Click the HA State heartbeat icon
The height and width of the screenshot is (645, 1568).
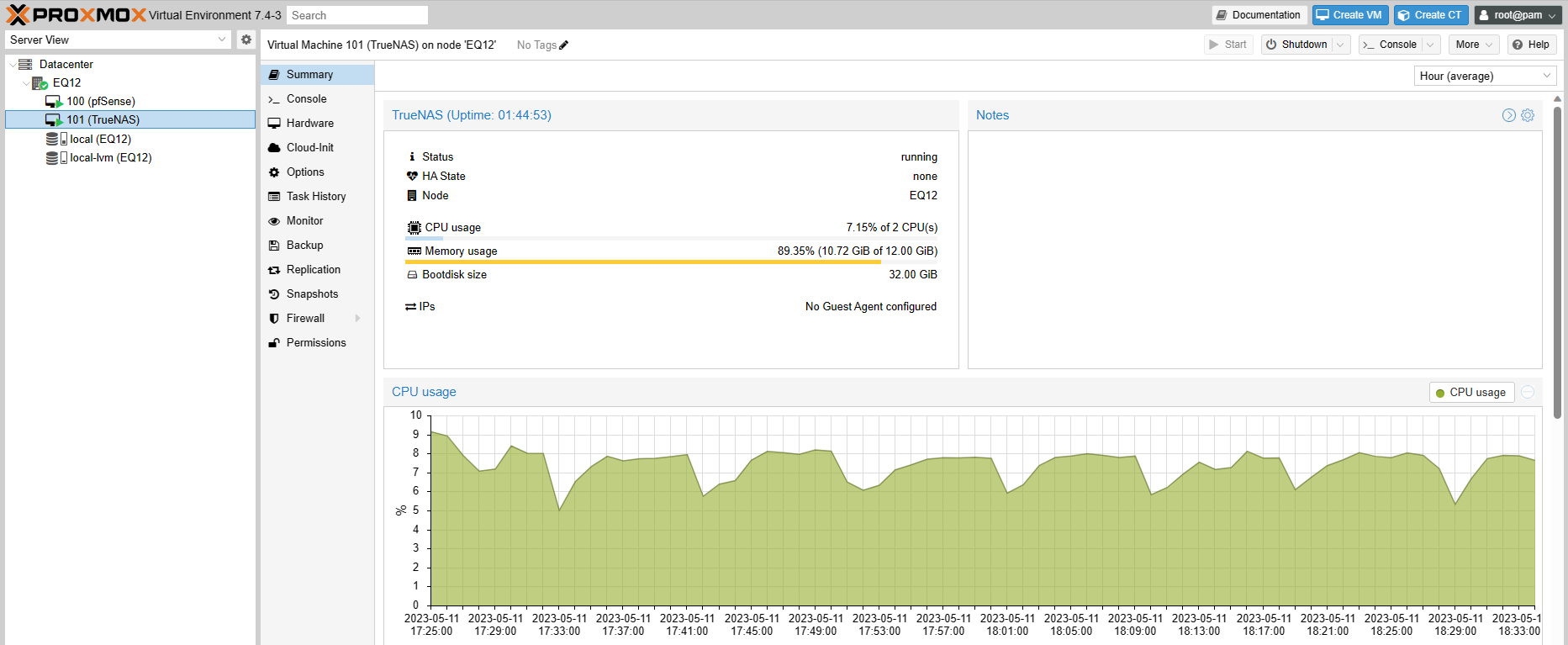412,176
